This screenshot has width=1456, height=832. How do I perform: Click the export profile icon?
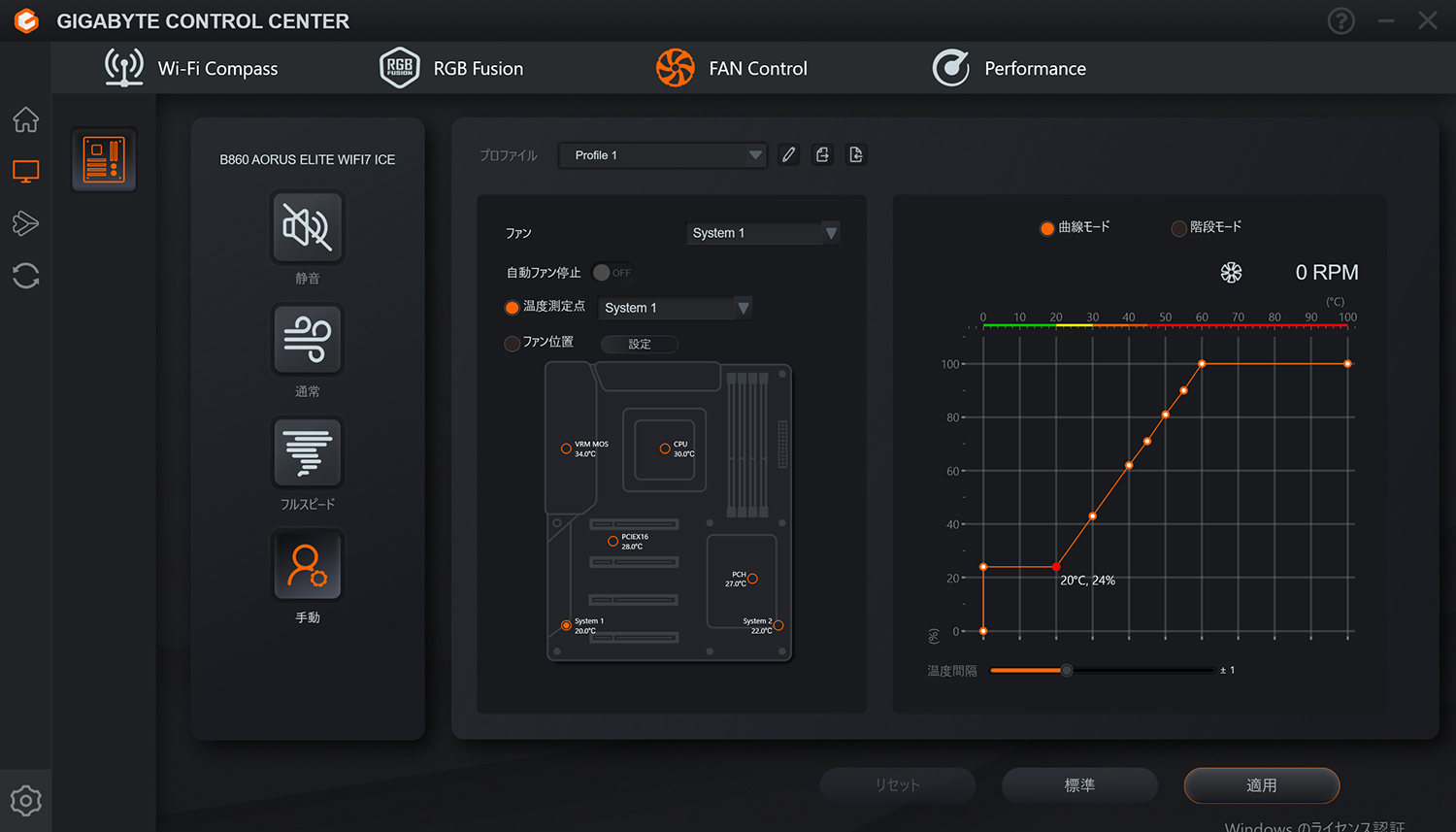pos(822,154)
